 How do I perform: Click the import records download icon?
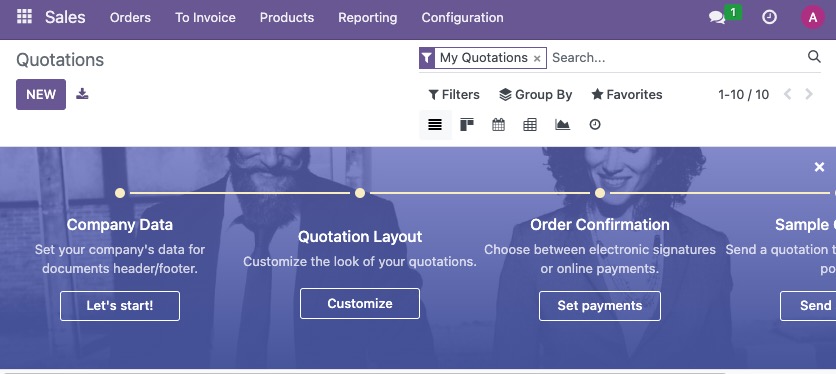point(82,94)
